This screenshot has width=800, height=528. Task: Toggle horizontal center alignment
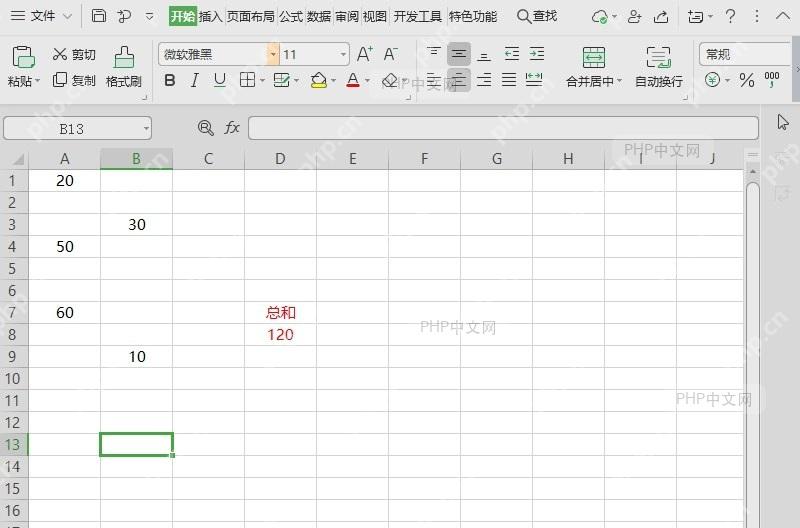(459, 80)
